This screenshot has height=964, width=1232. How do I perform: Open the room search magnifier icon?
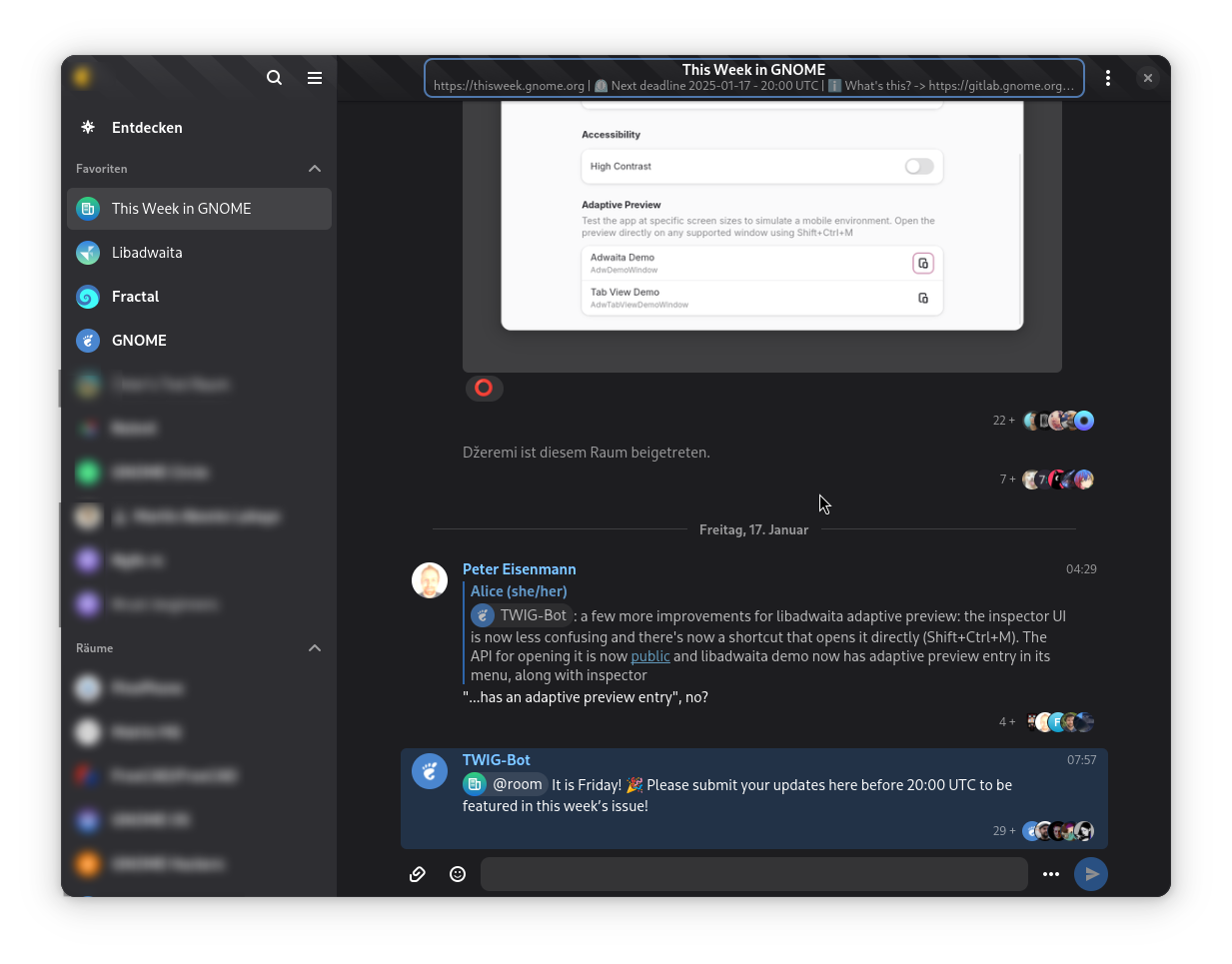coord(274,78)
